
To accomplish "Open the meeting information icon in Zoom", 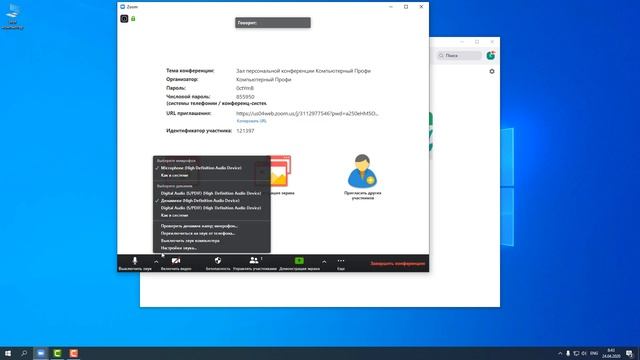I will (x=124, y=19).
